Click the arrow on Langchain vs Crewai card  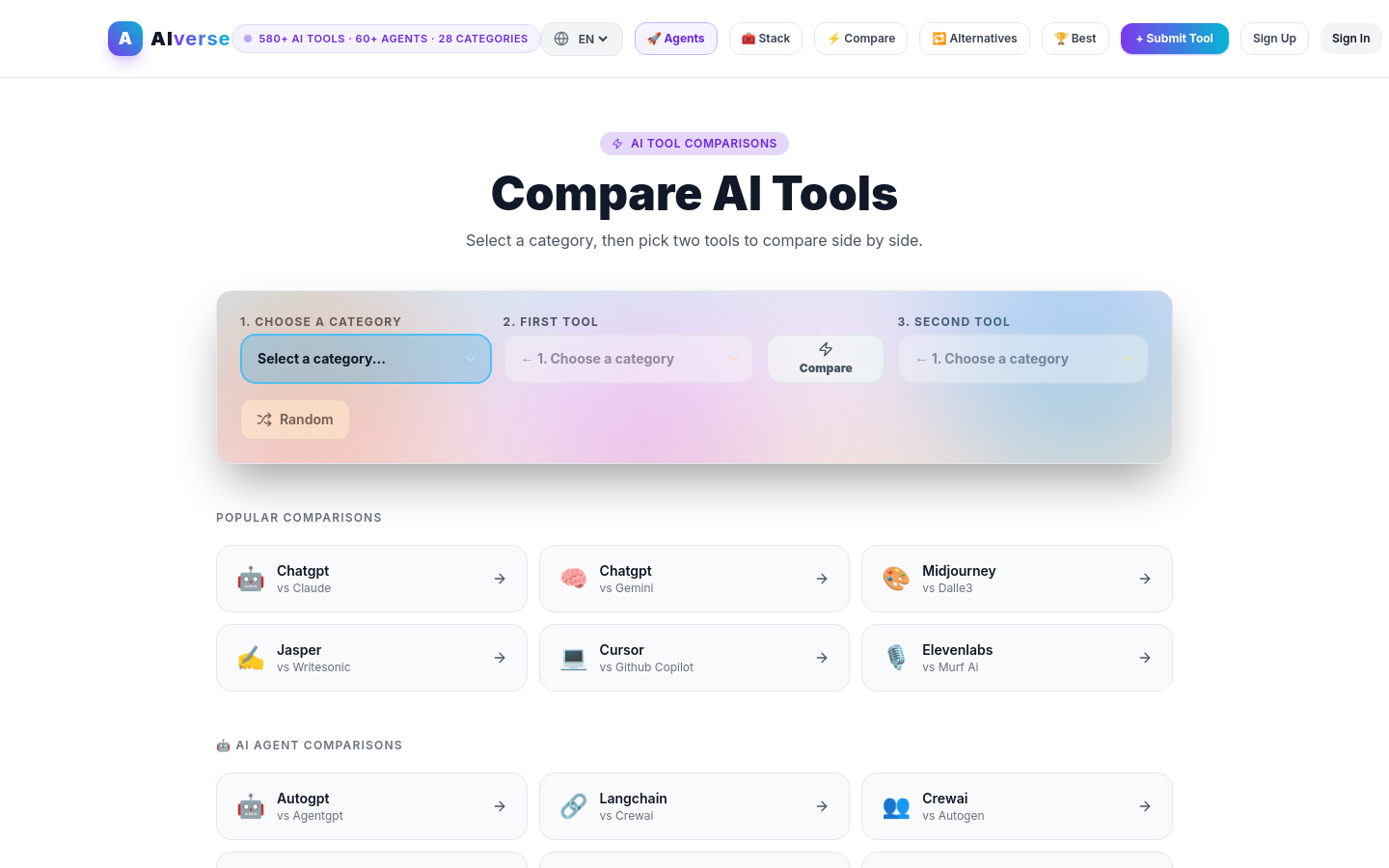822,806
